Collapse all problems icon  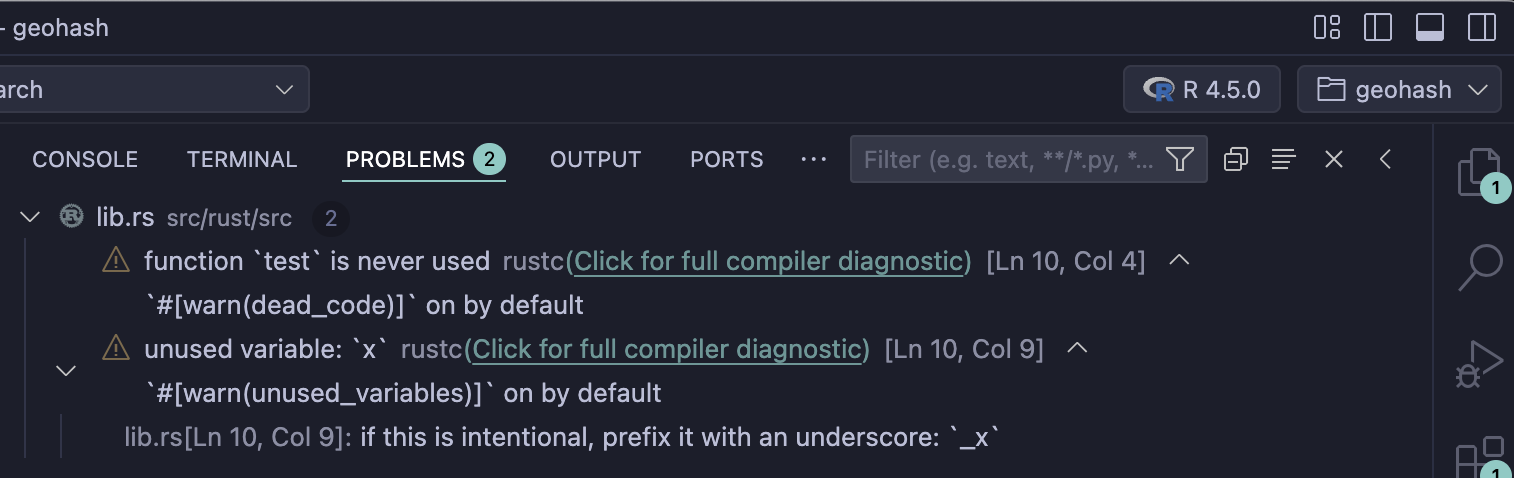tap(1236, 159)
